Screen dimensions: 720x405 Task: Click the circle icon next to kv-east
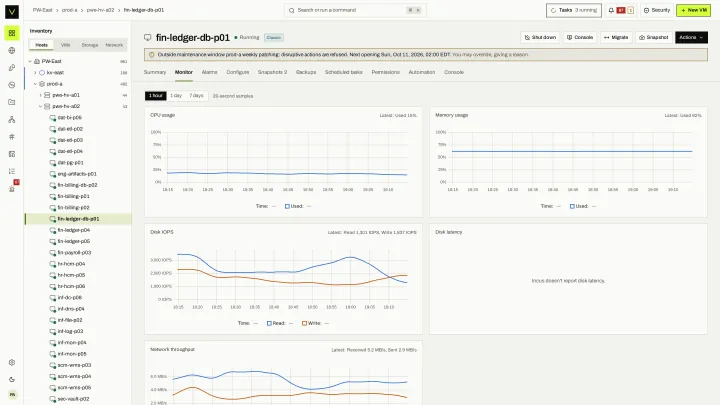click(x=42, y=73)
